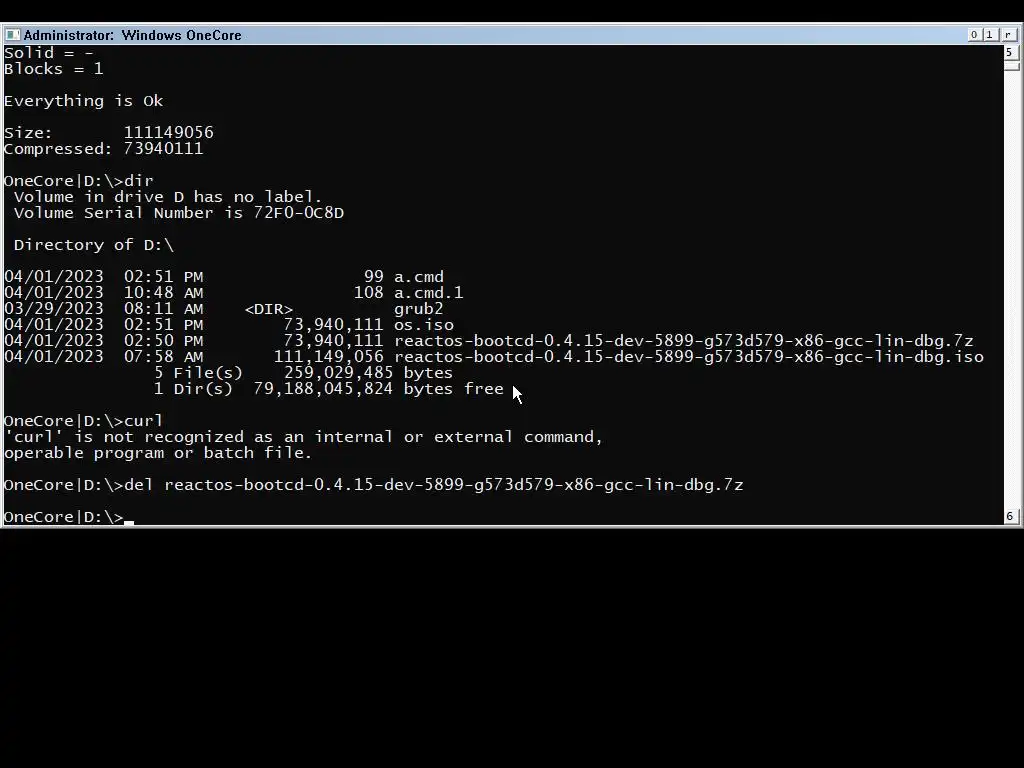The height and width of the screenshot is (768, 1024).
Task: Click the a.cmd.1 file size 108
Action: (368, 293)
